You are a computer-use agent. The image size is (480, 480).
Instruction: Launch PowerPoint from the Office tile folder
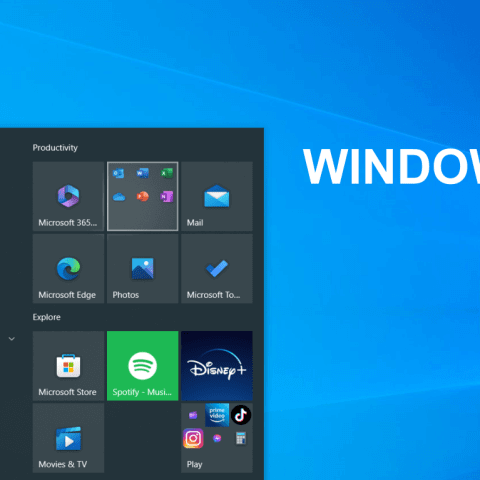pos(143,197)
